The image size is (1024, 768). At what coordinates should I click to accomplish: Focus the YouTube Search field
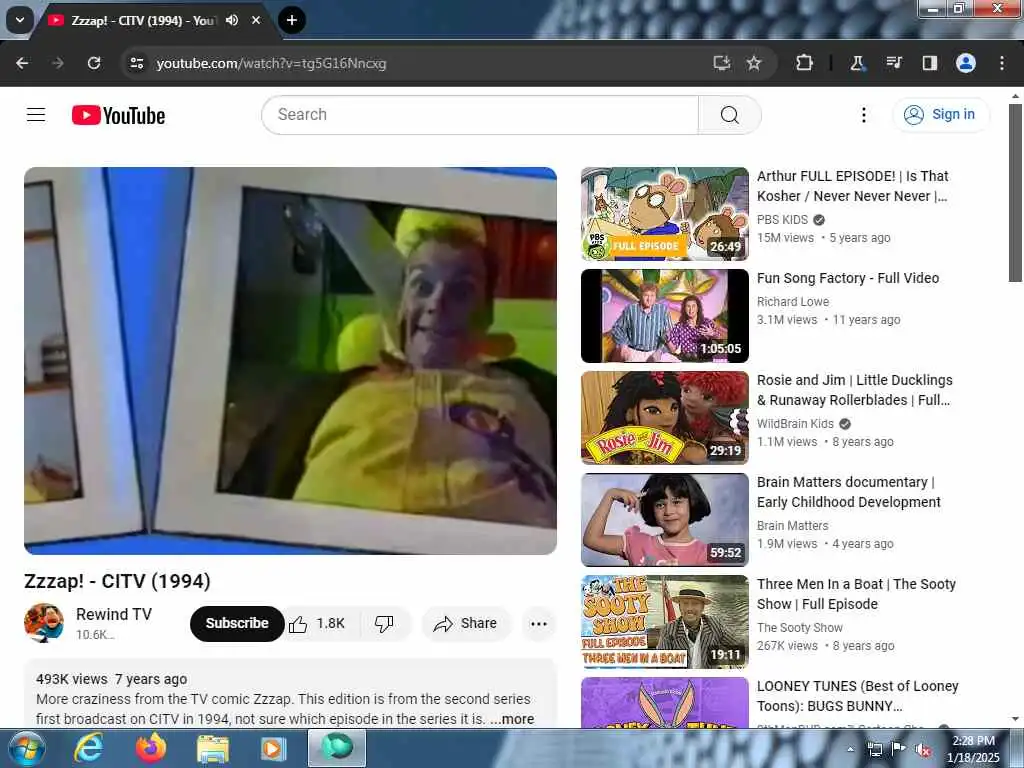[x=480, y=115]
